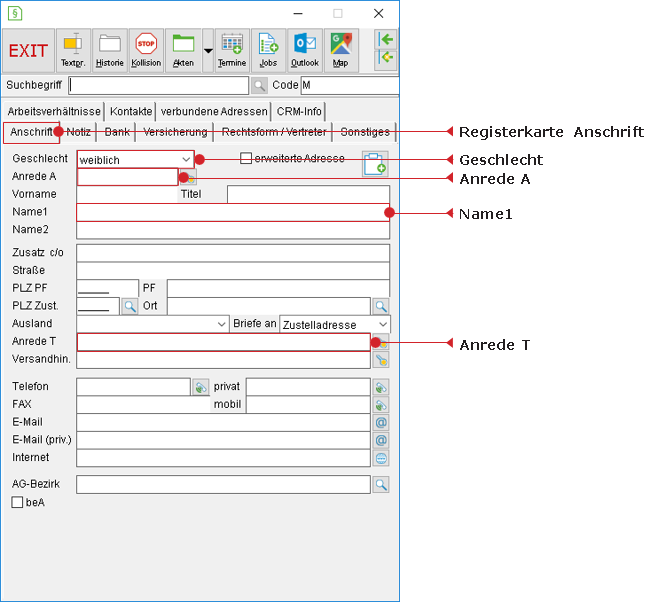Viewport: 648px width, 602px height.
Task: Click into the Titel field
Action: click(x=308, y=194)
